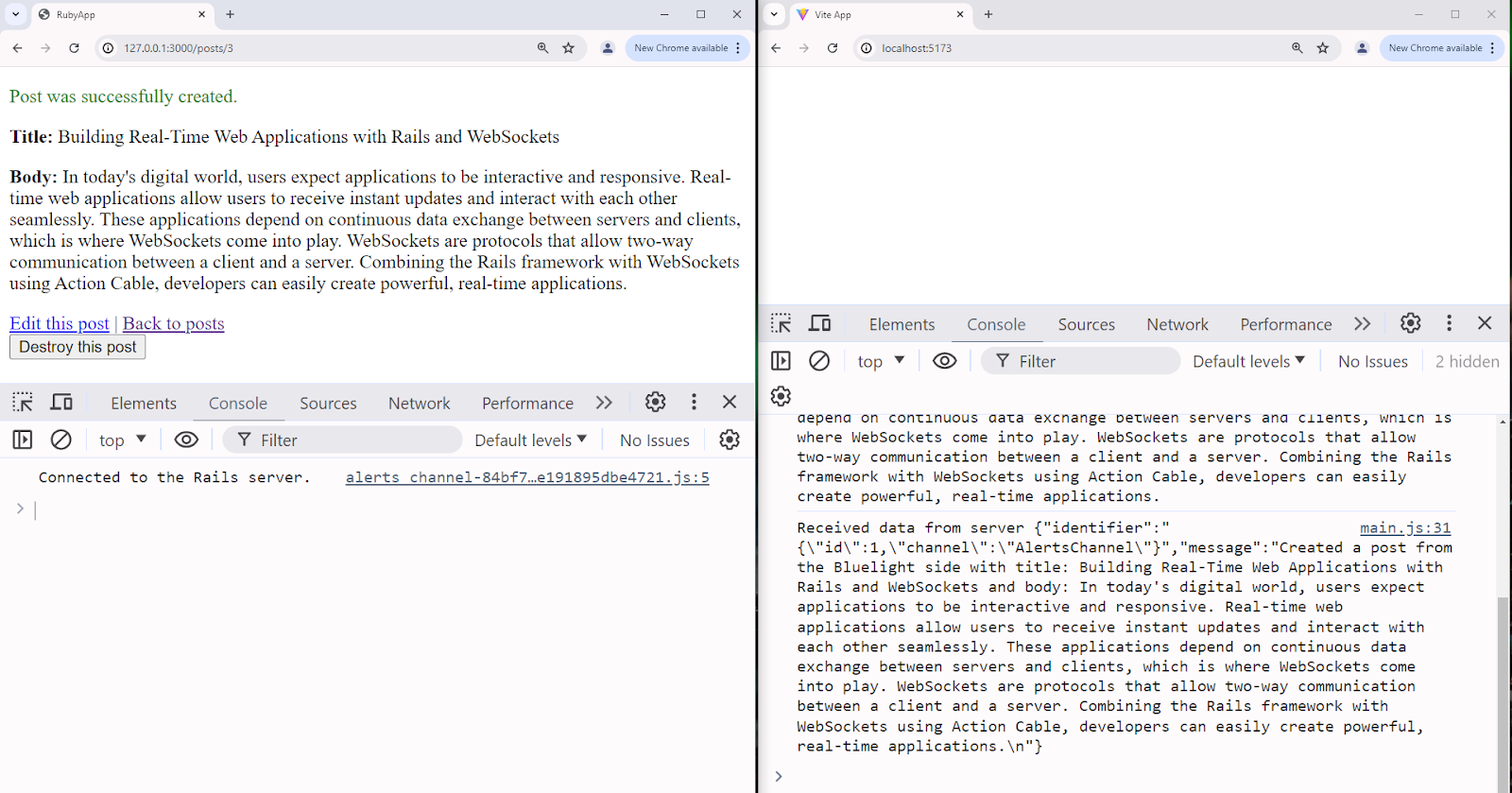Close the left DevTools panel
The height and width of the screenshot is (793, 1512).
730,403
